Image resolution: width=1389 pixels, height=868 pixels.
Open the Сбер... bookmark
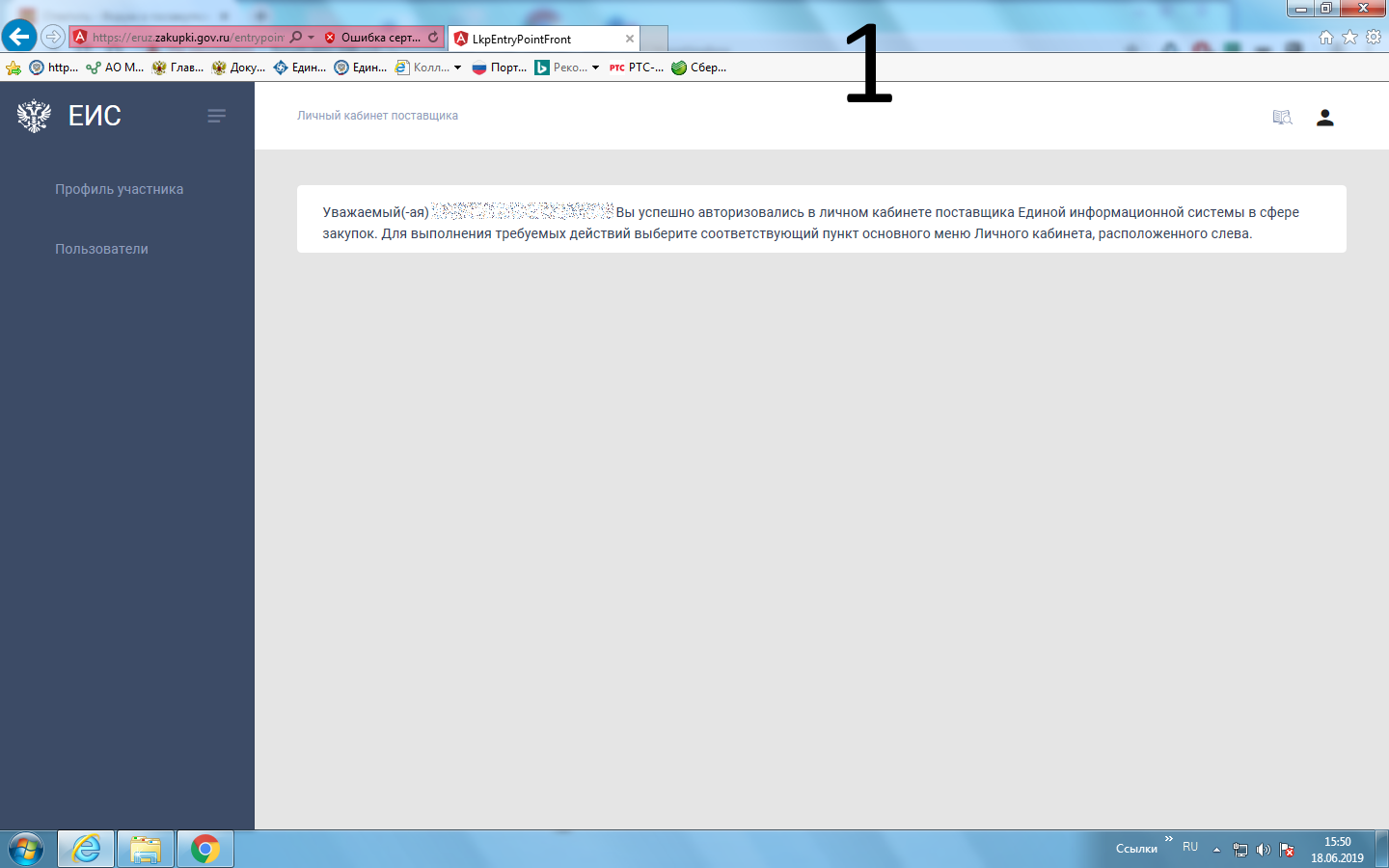click(699, 68)
